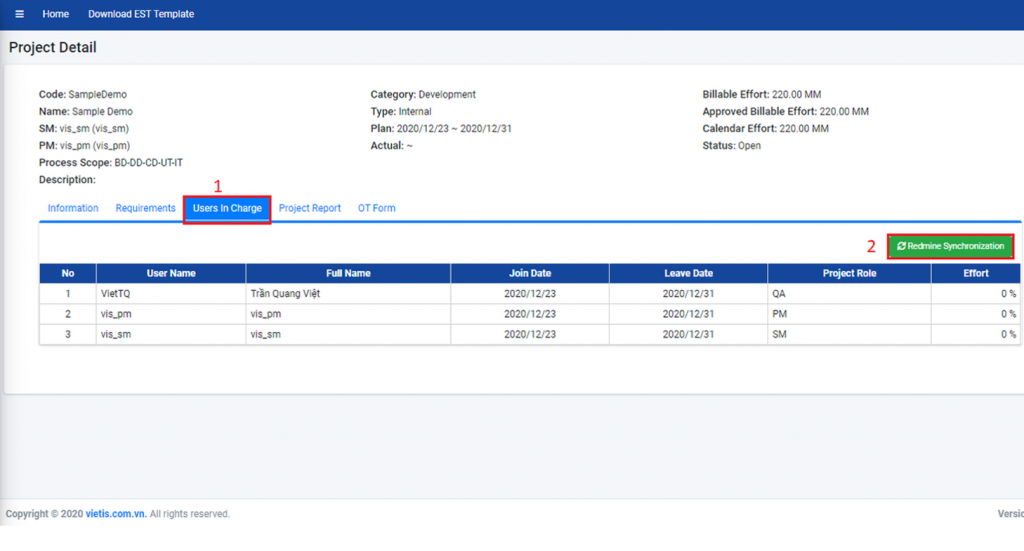Open the Project Report tab
This screenshot has width=1024, height=551.
(310, 208)
